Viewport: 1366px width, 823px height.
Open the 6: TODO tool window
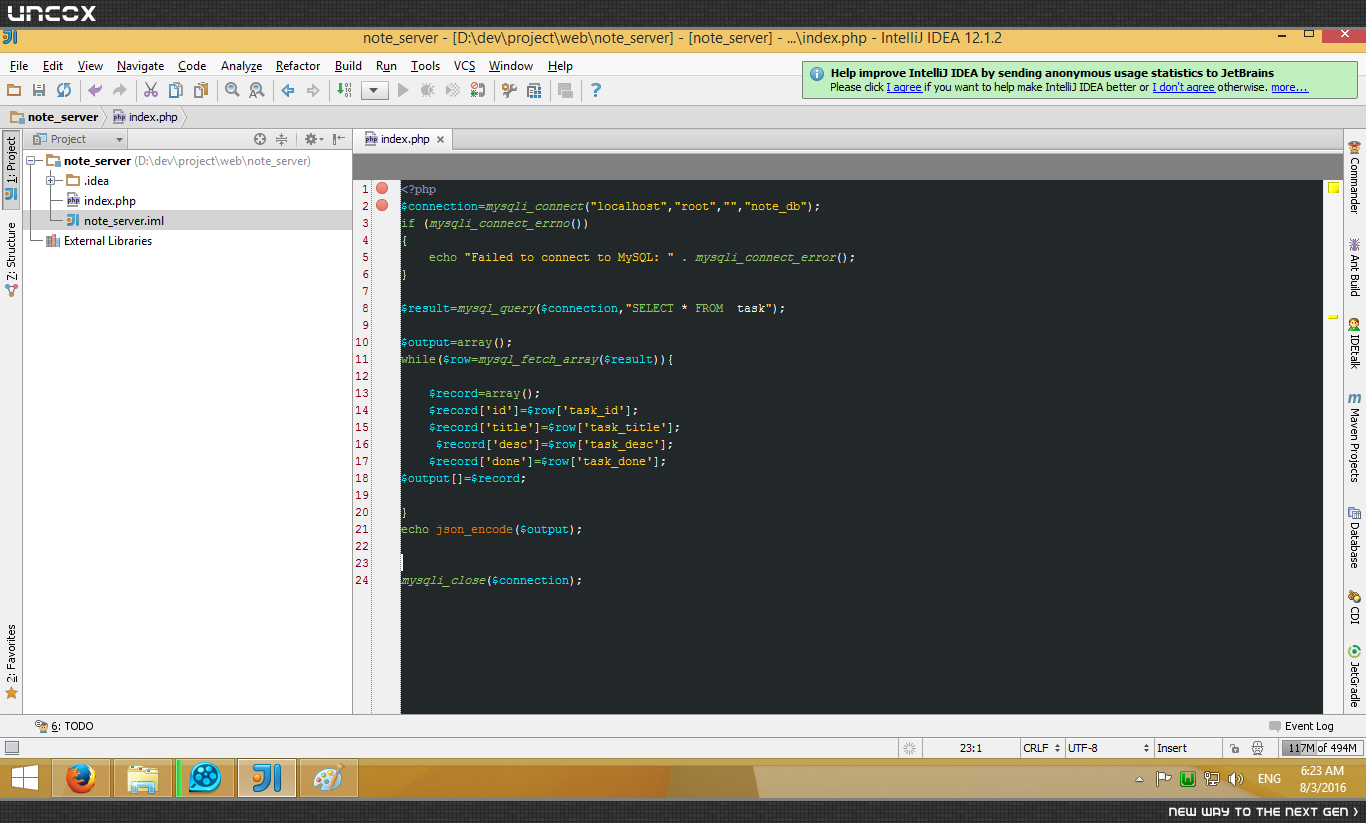click(x=64, y=726)
